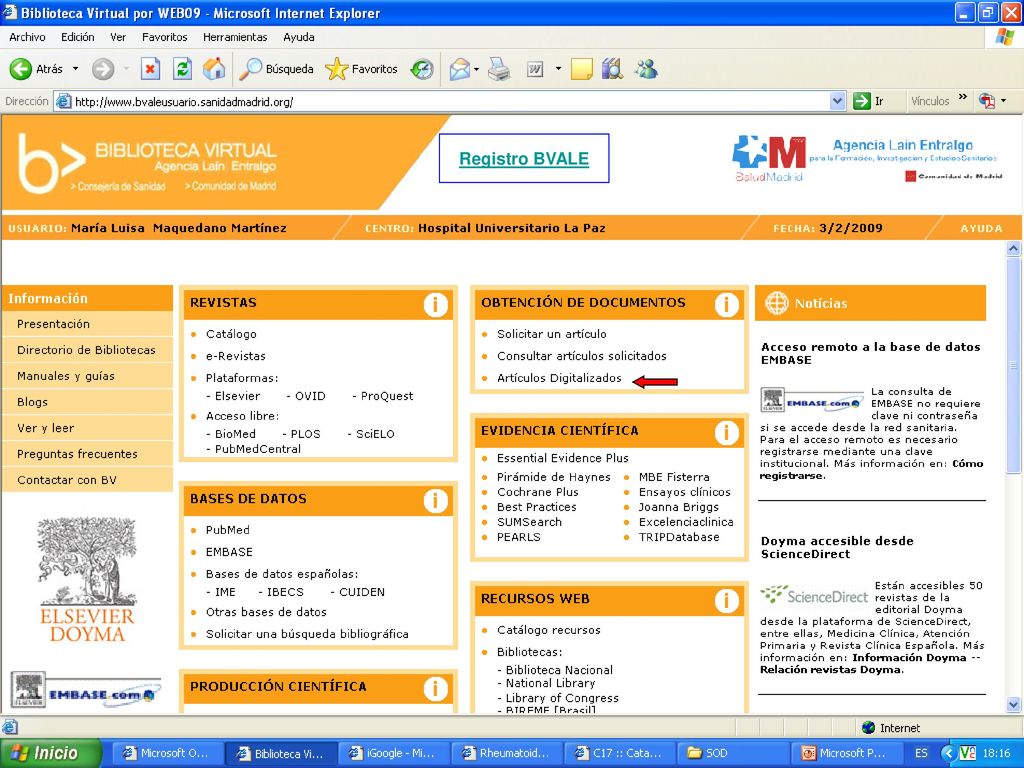Click the Inicio start button
The width and height of the screenshot is (1024, 768).
[51, 753]
